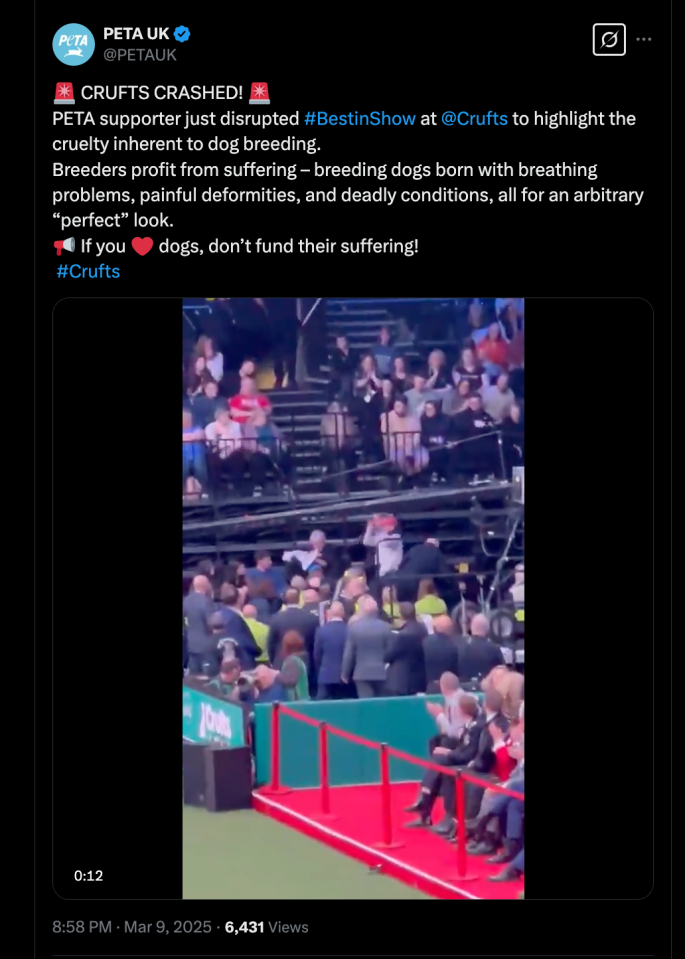Image resolution: width=685 pixels, height=959 pixels.
Task: Click the blue verified badge
Action: coord(182,34)
